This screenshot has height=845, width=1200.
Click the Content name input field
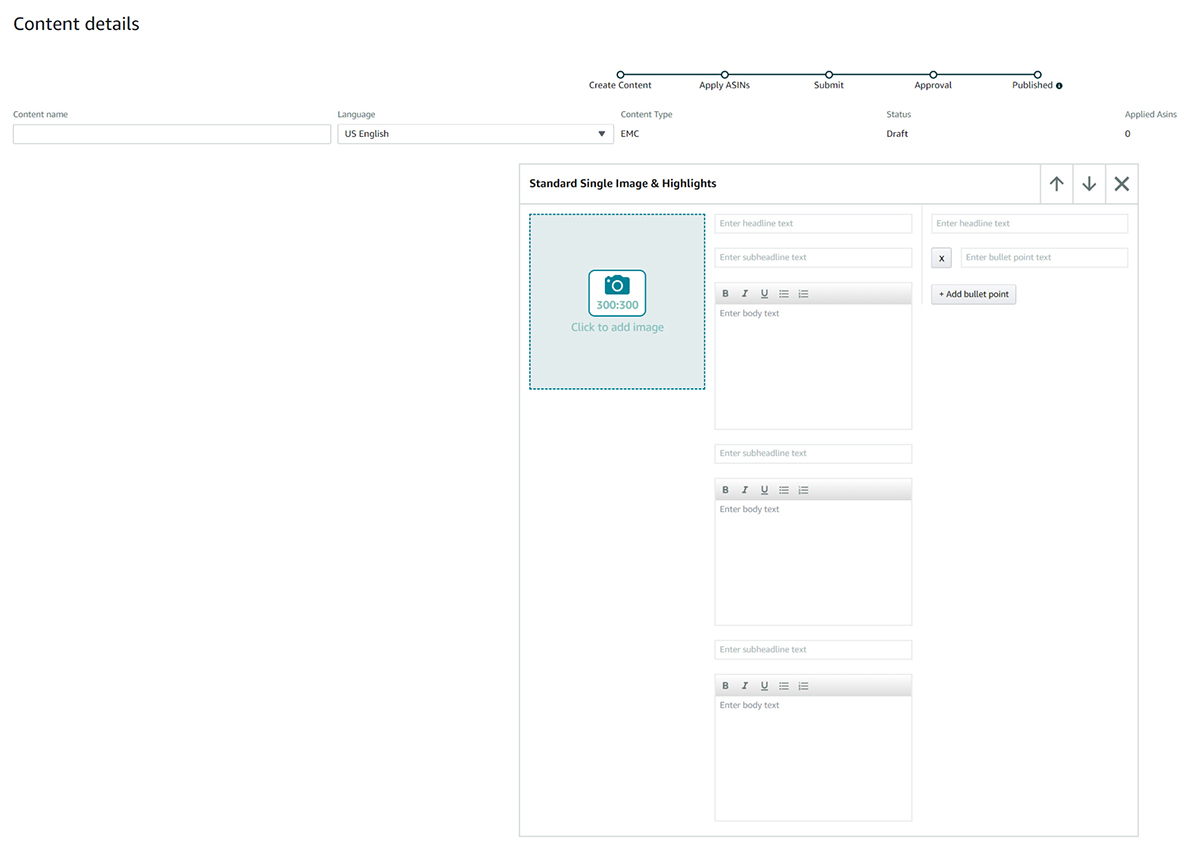[x=171, y=134]
